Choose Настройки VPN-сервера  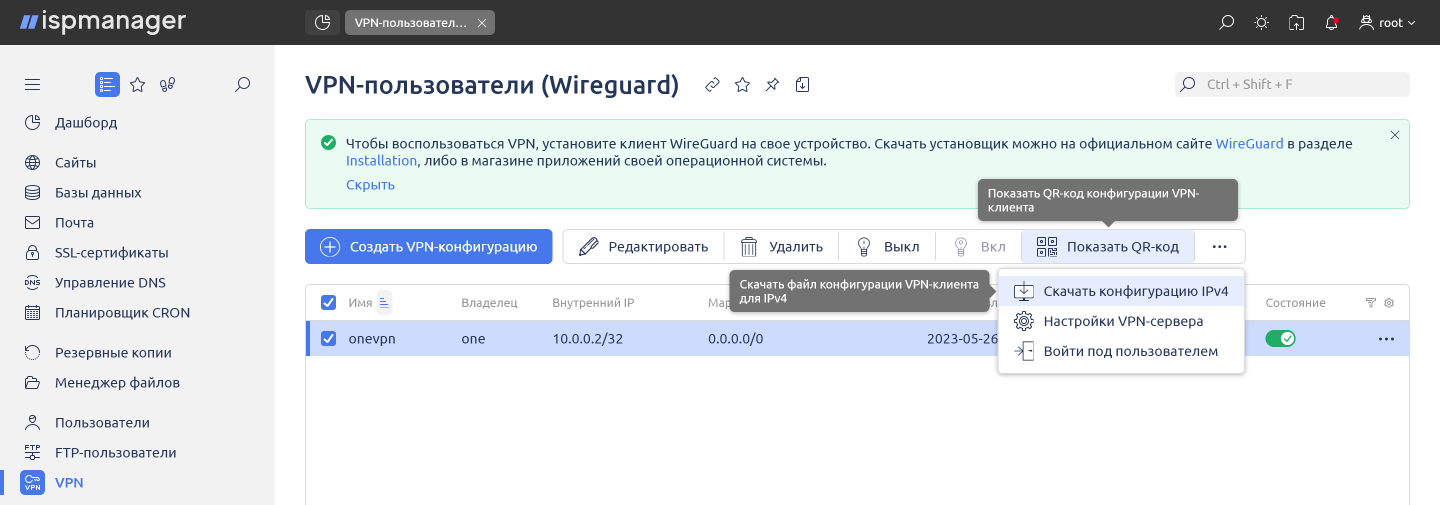1121,321
